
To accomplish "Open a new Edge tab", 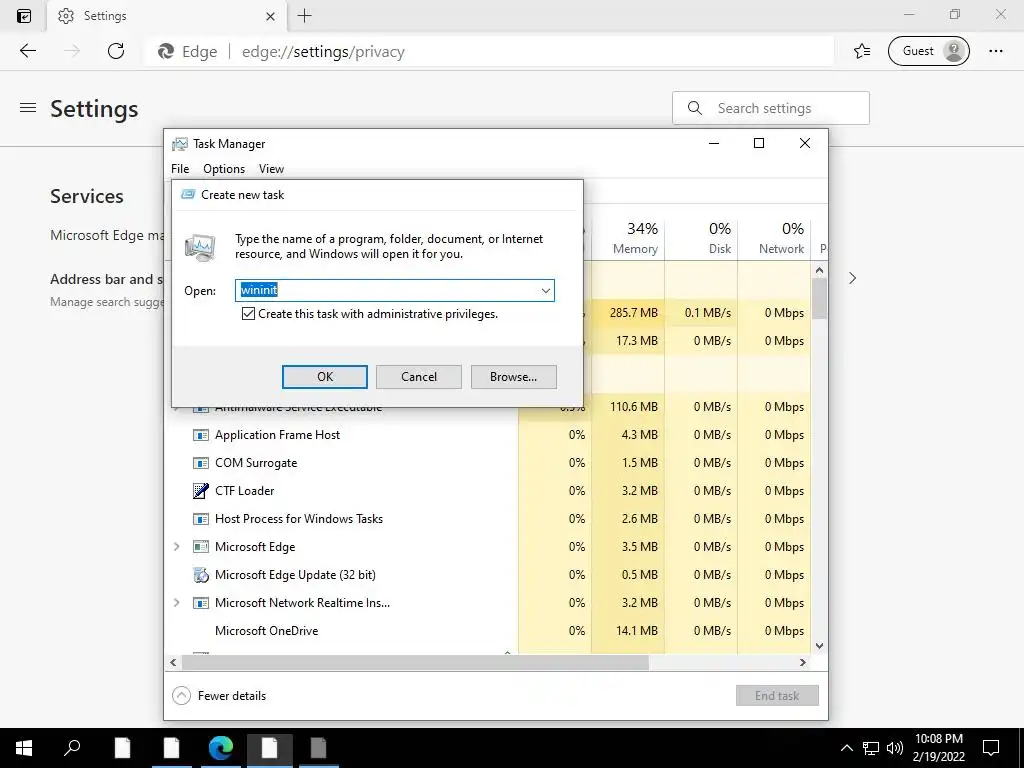I will pyautogui.click(x=304, y=16).
